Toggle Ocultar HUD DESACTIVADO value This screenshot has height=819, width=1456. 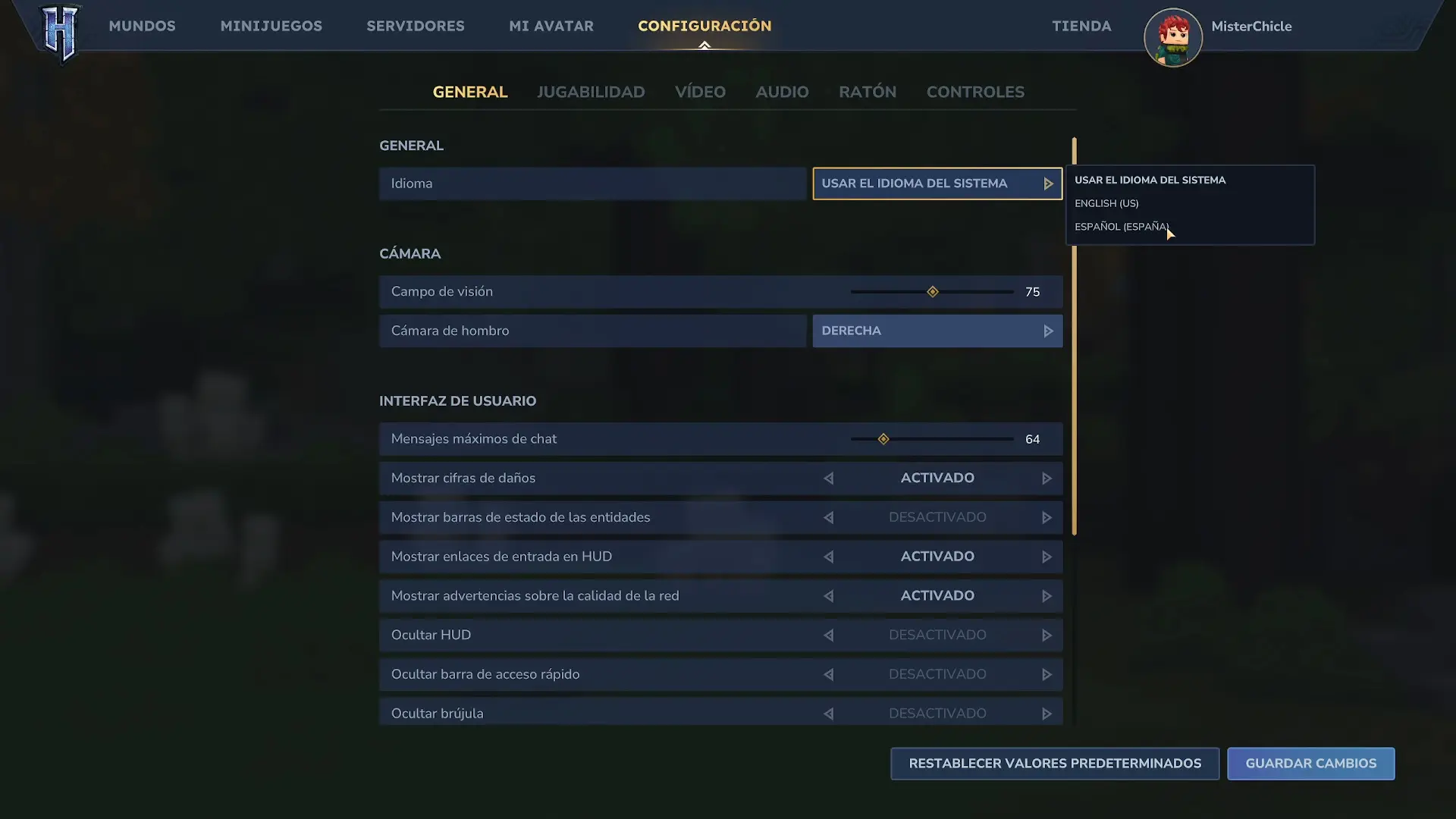pyautogui.click(x=937, y=635)
